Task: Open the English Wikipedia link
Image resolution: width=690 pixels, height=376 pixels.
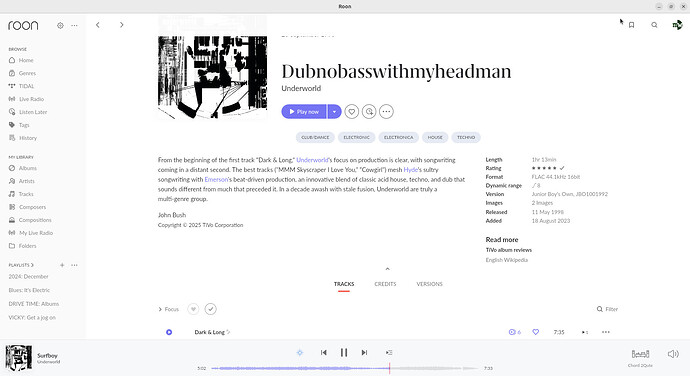Action: (506, 260)
